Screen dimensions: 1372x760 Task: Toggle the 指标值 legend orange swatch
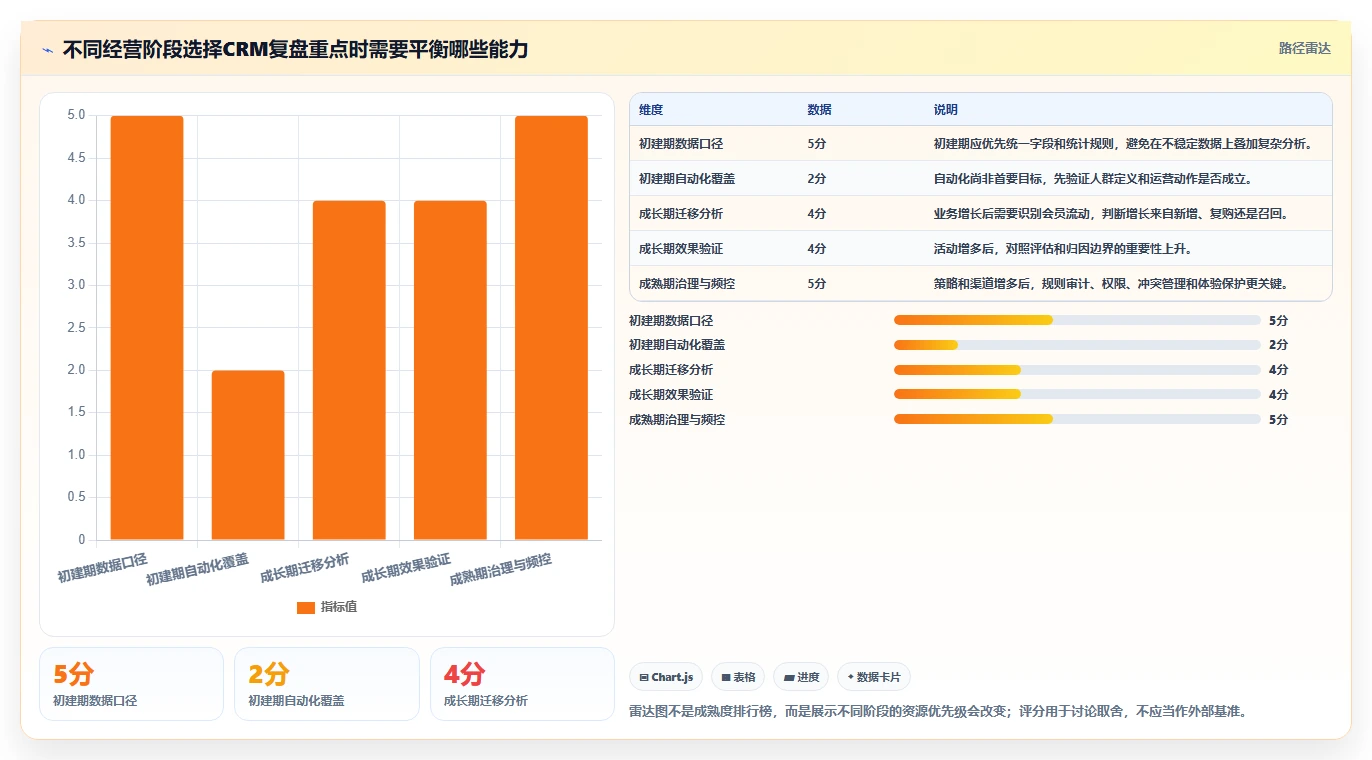306,607
